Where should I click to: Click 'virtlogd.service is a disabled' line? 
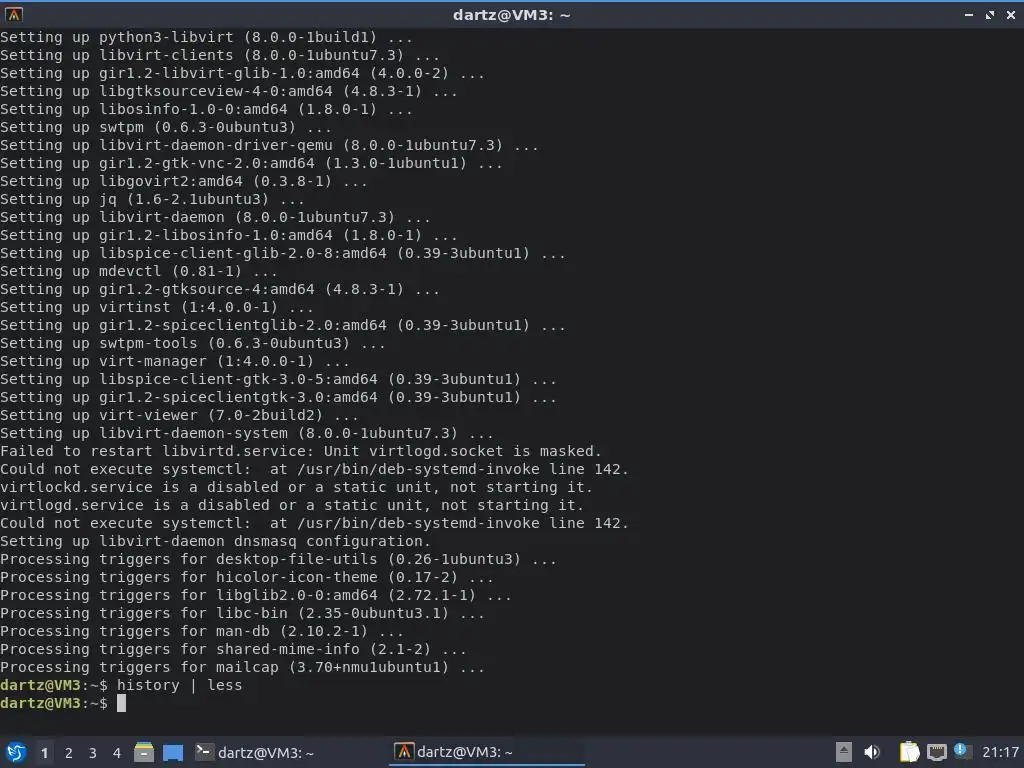click(x=292, y=505)
